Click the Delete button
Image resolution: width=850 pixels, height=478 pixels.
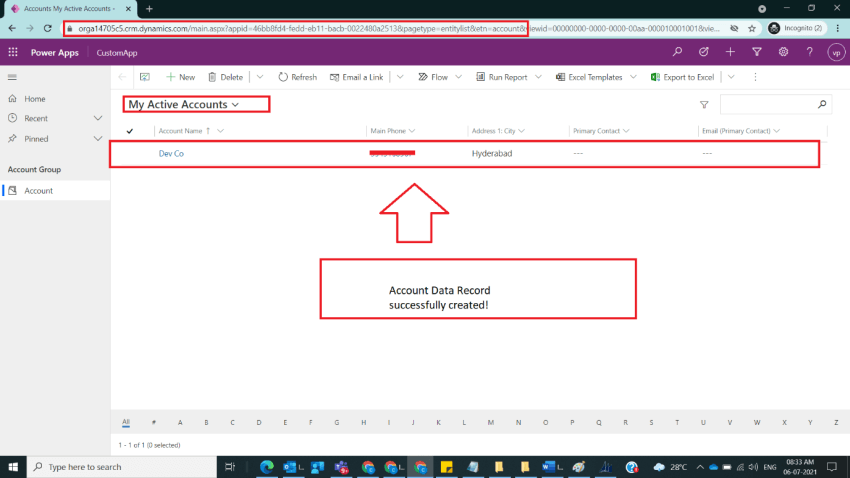(x=226, y=77)
